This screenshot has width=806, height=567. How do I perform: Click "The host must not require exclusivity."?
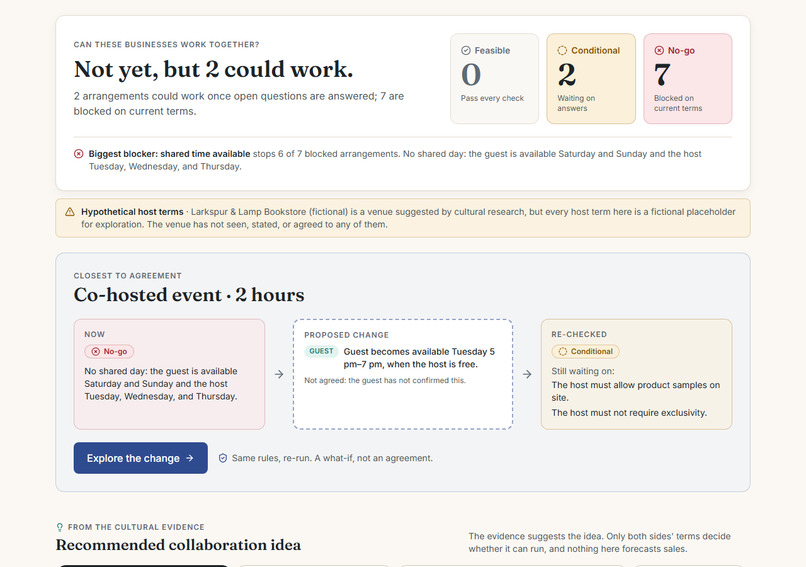click(629, 413)
